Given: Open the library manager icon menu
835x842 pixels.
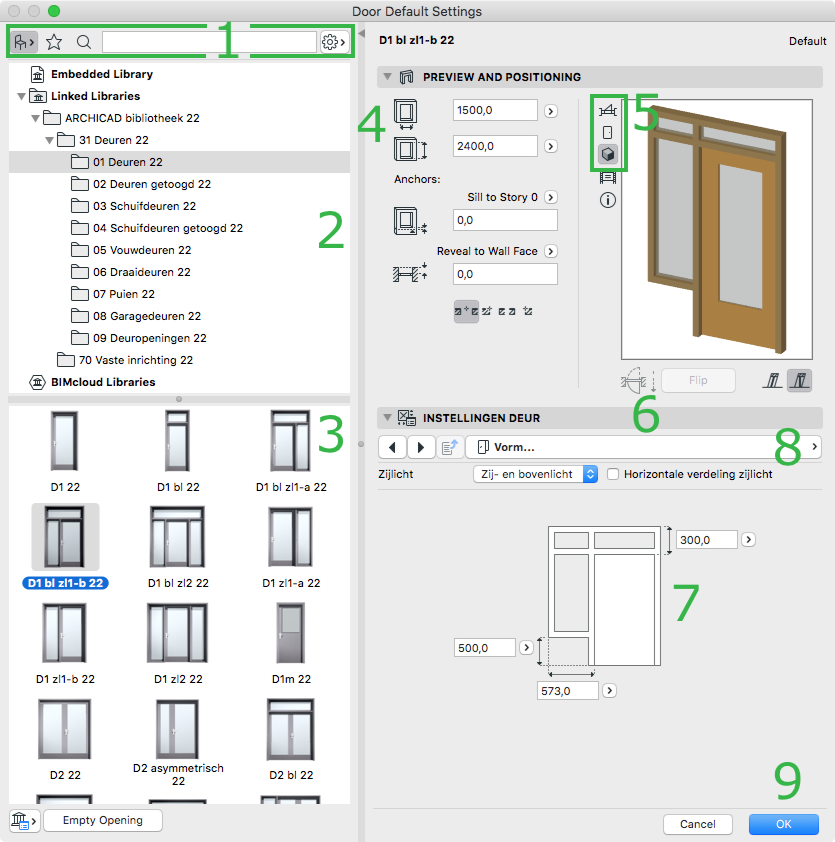Looking at the screenshot, I should click(24, 821).
